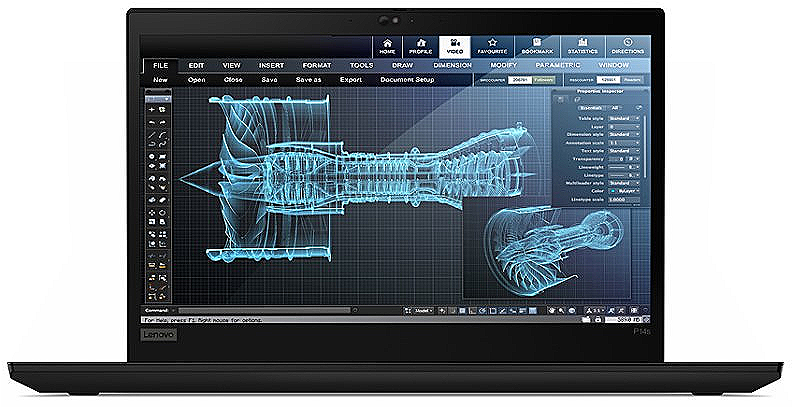Click the Home icon in top bar

(x=387, y=46)
